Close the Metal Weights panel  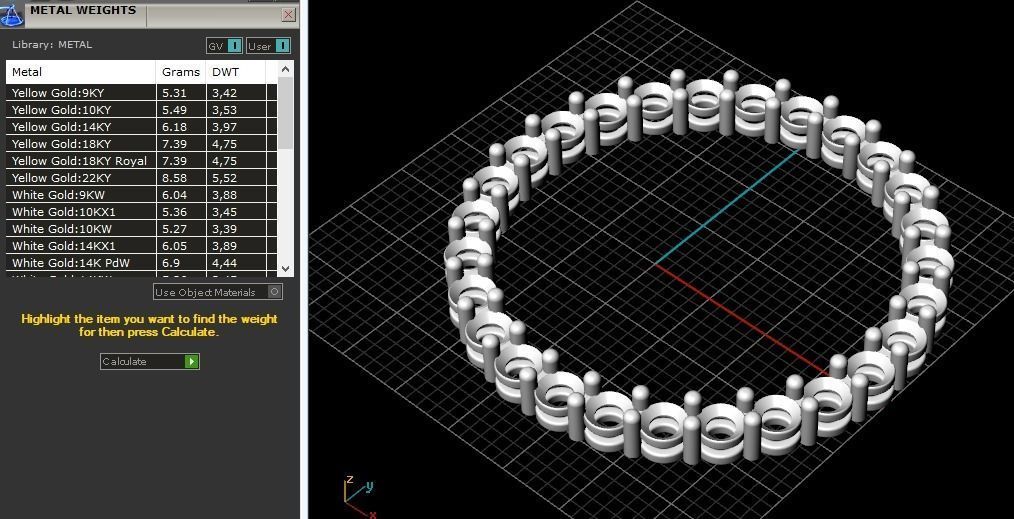[288, 15]
